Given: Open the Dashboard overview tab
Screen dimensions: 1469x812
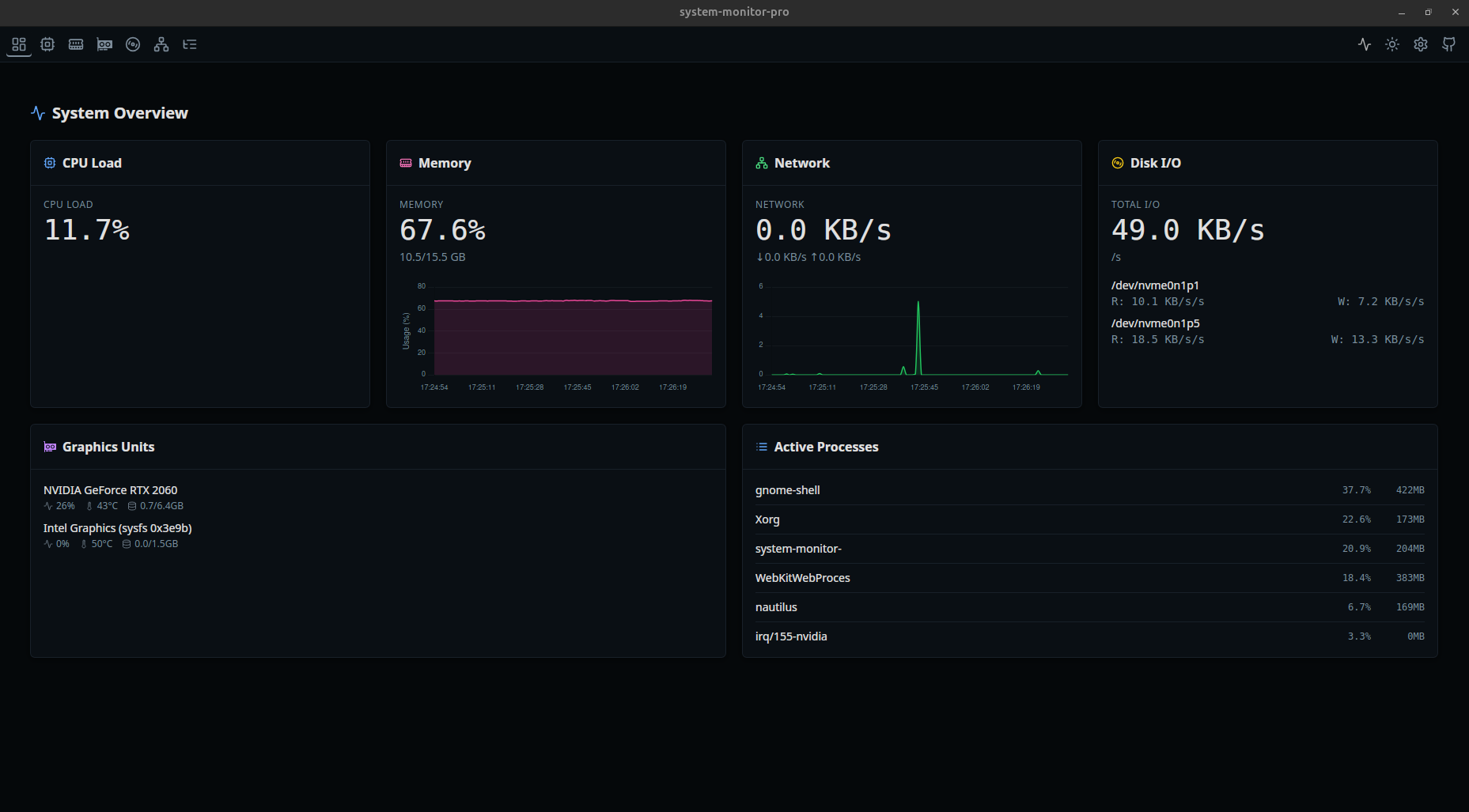Looking at the screenshot, I should click(19, 44).
